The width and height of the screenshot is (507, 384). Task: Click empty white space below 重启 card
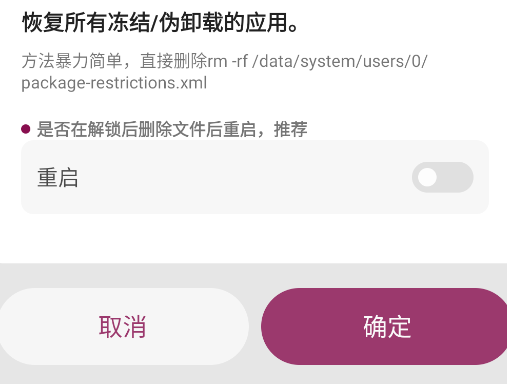255,238
